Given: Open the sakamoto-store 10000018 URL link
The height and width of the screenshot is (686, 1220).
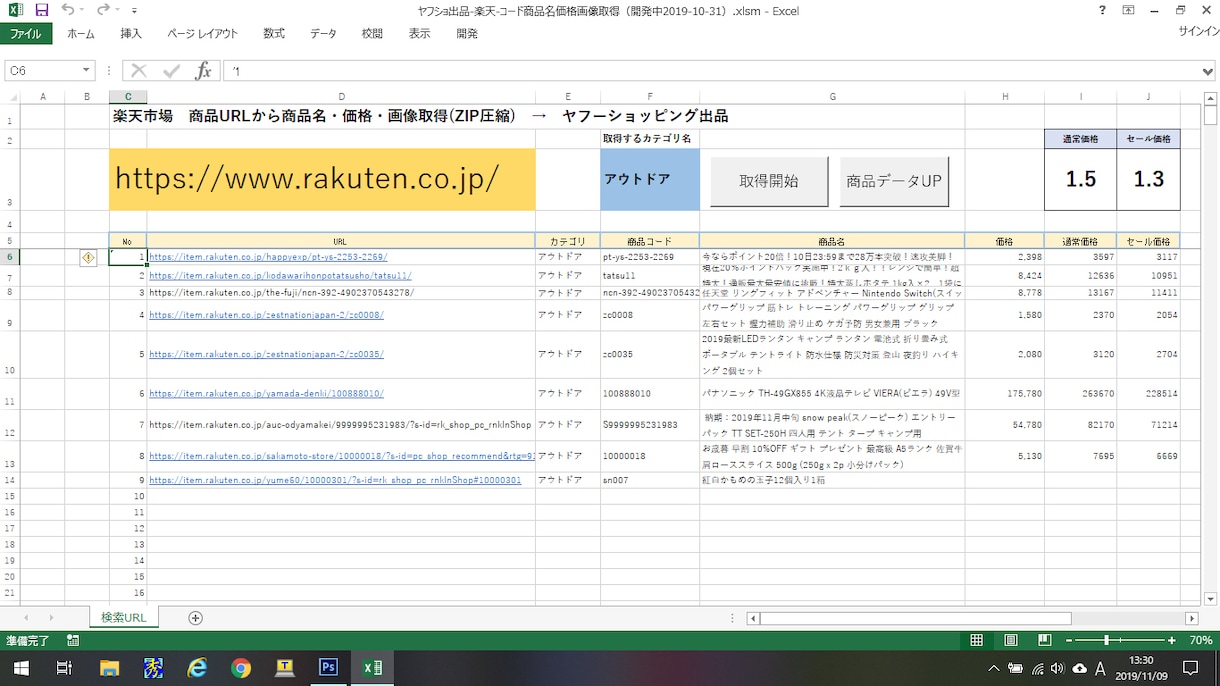Looking at the screenshot, I should click(342, 456).
